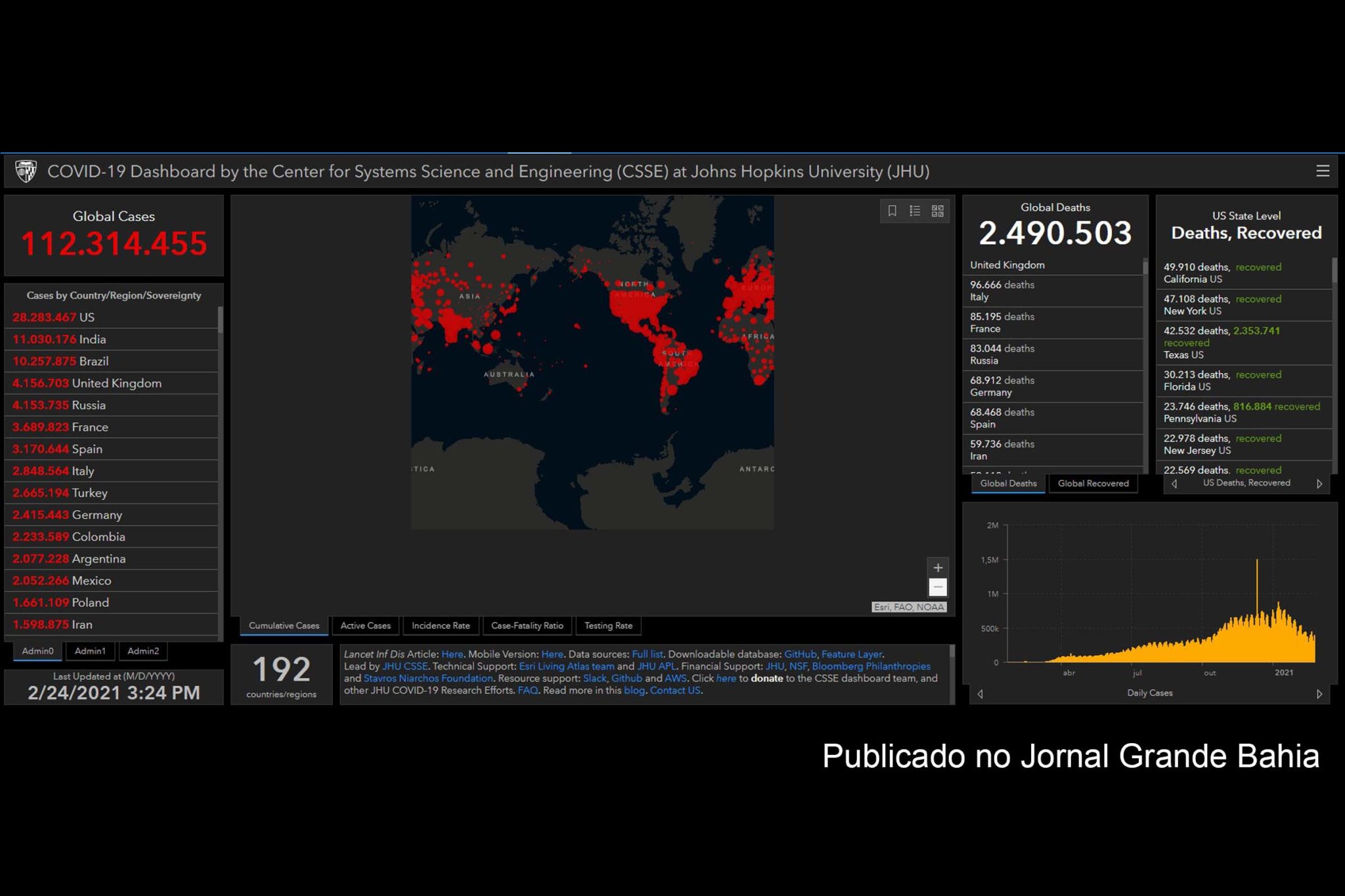
Task: Select India in the cases list
Action: [x=112, y=339]
